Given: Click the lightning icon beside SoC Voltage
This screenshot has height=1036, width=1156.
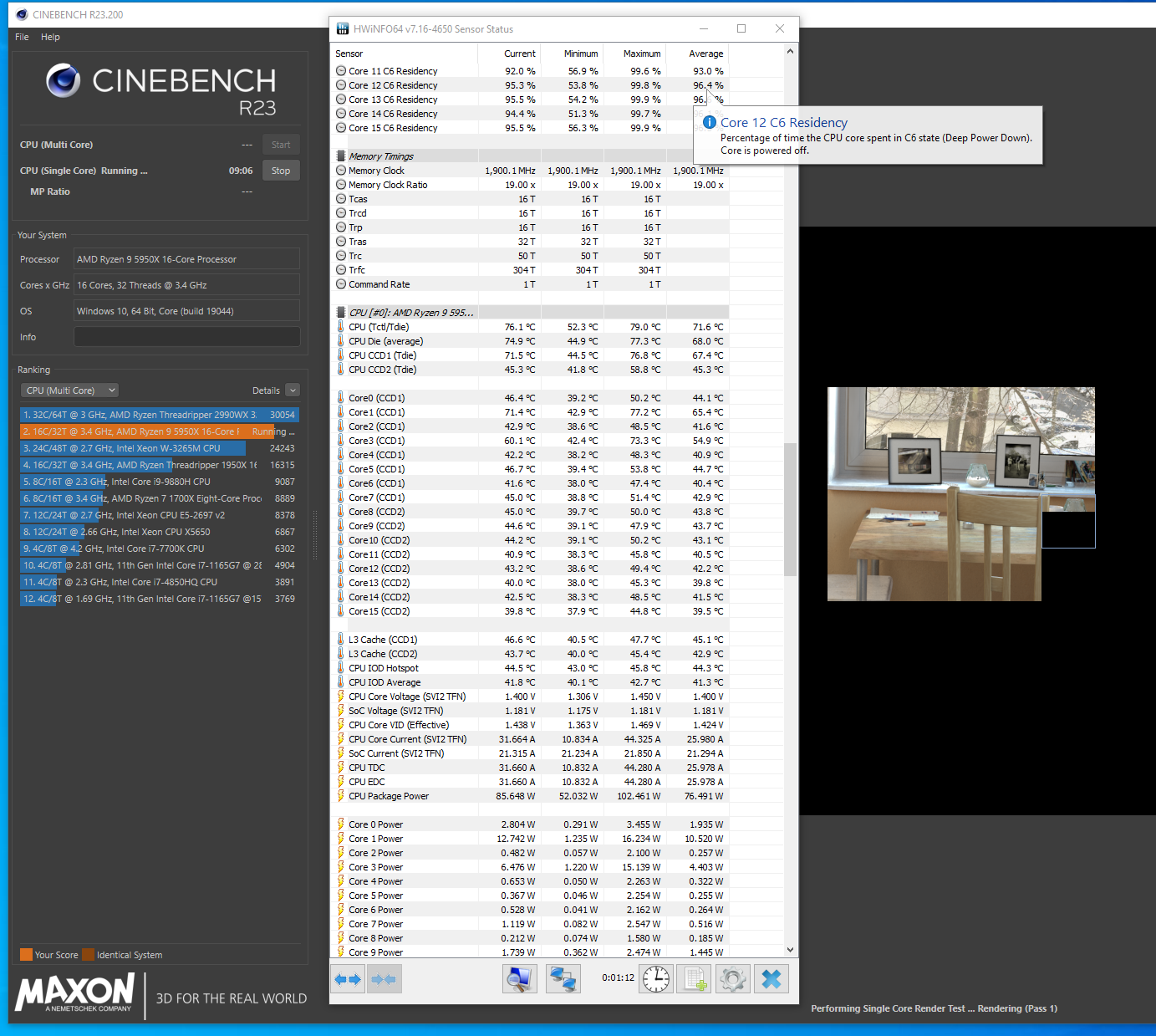Looking at the screenshot, I should click(x=341, y=711).
